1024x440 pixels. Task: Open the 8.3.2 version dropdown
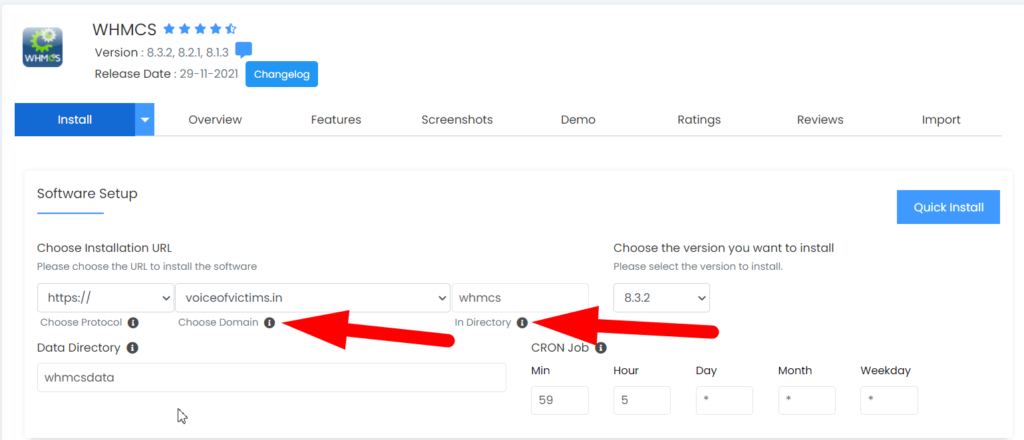coord(662,298)
